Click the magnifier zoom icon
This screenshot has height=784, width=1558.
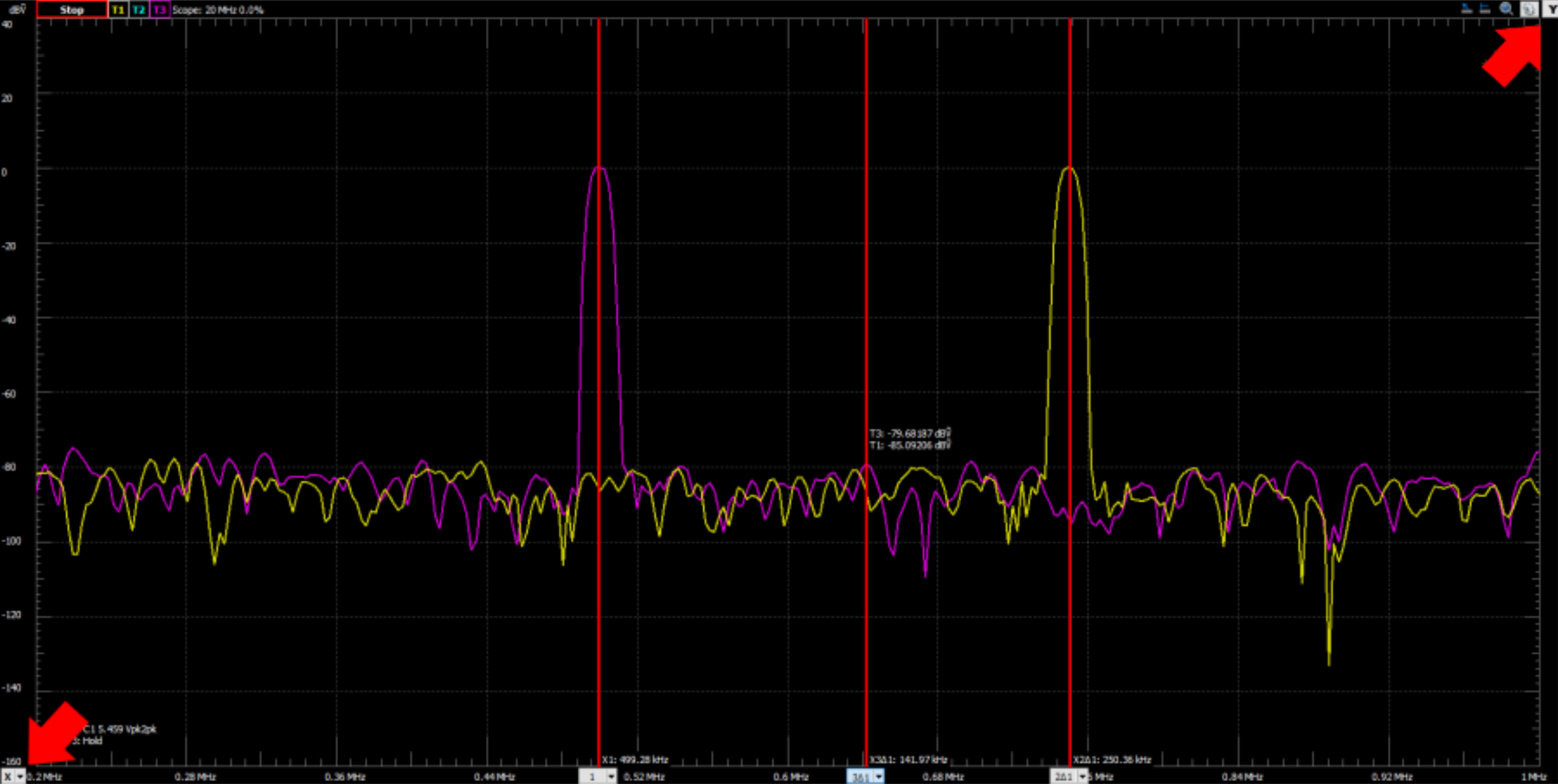coord(1506,9)
